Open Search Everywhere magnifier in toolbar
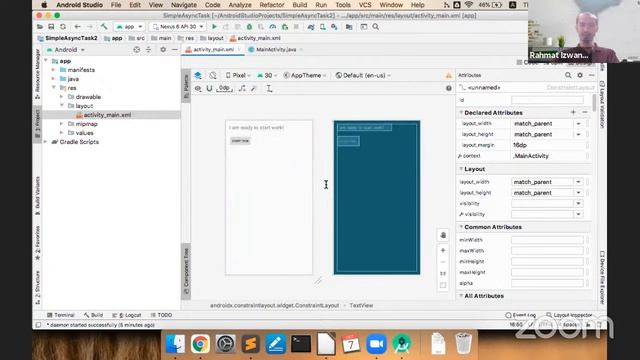 coord(376,27)
